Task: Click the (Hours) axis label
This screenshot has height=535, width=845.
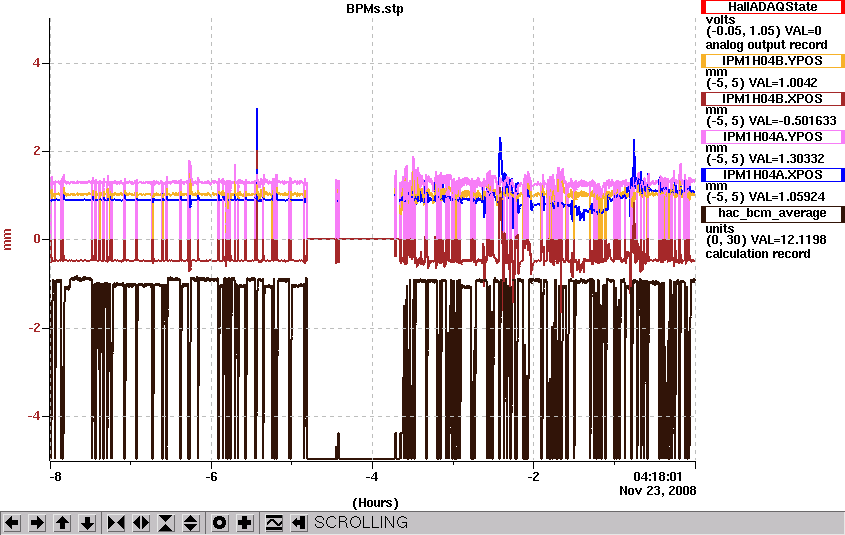Action: (375, 503)
